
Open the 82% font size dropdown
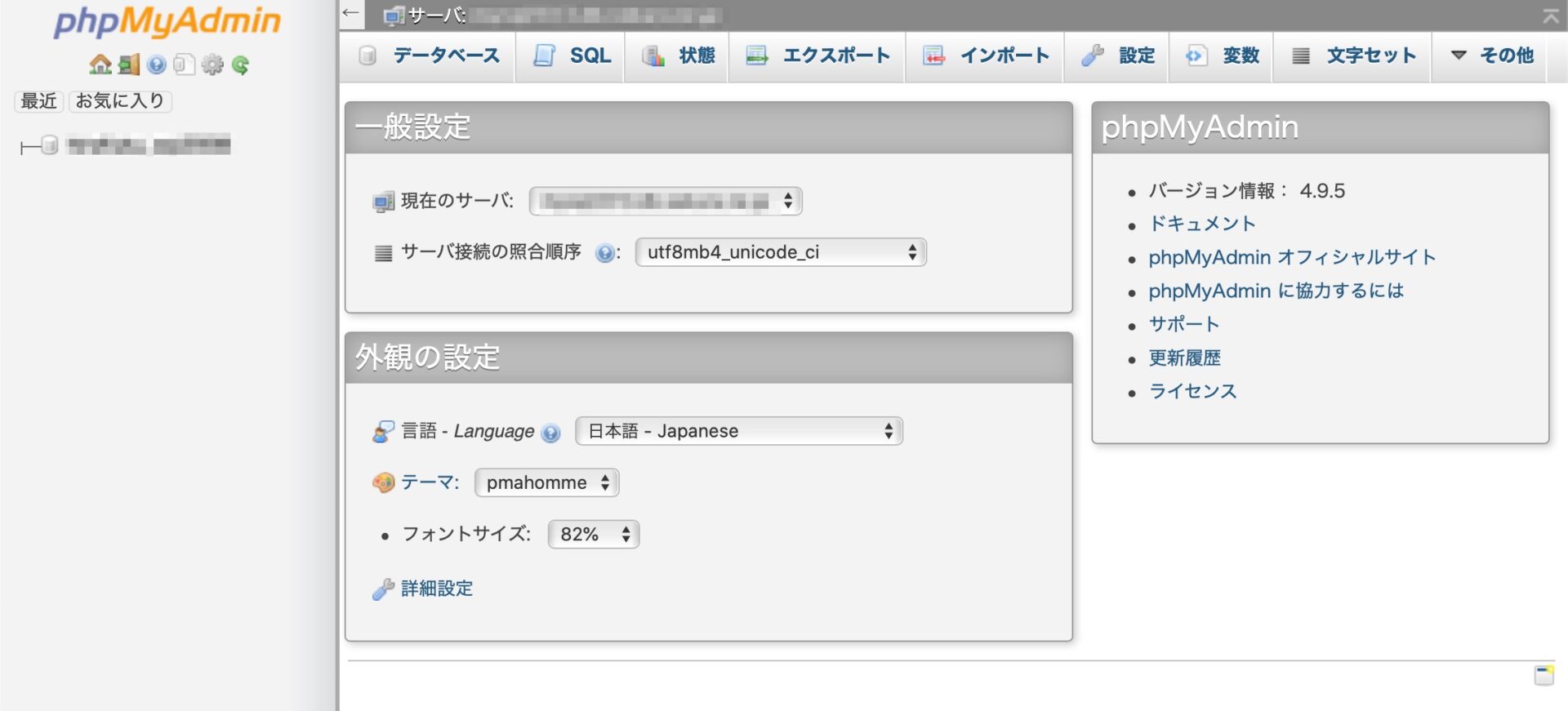pyautogui.click(x=593, y=535)
